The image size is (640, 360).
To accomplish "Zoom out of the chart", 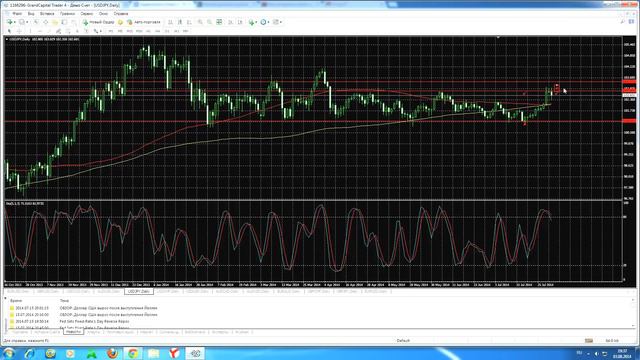I will click(x=209, y=22).
